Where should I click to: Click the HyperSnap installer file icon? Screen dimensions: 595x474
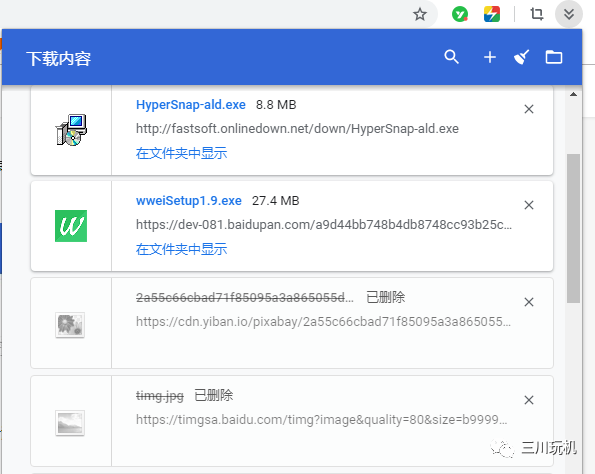(71, 130)
